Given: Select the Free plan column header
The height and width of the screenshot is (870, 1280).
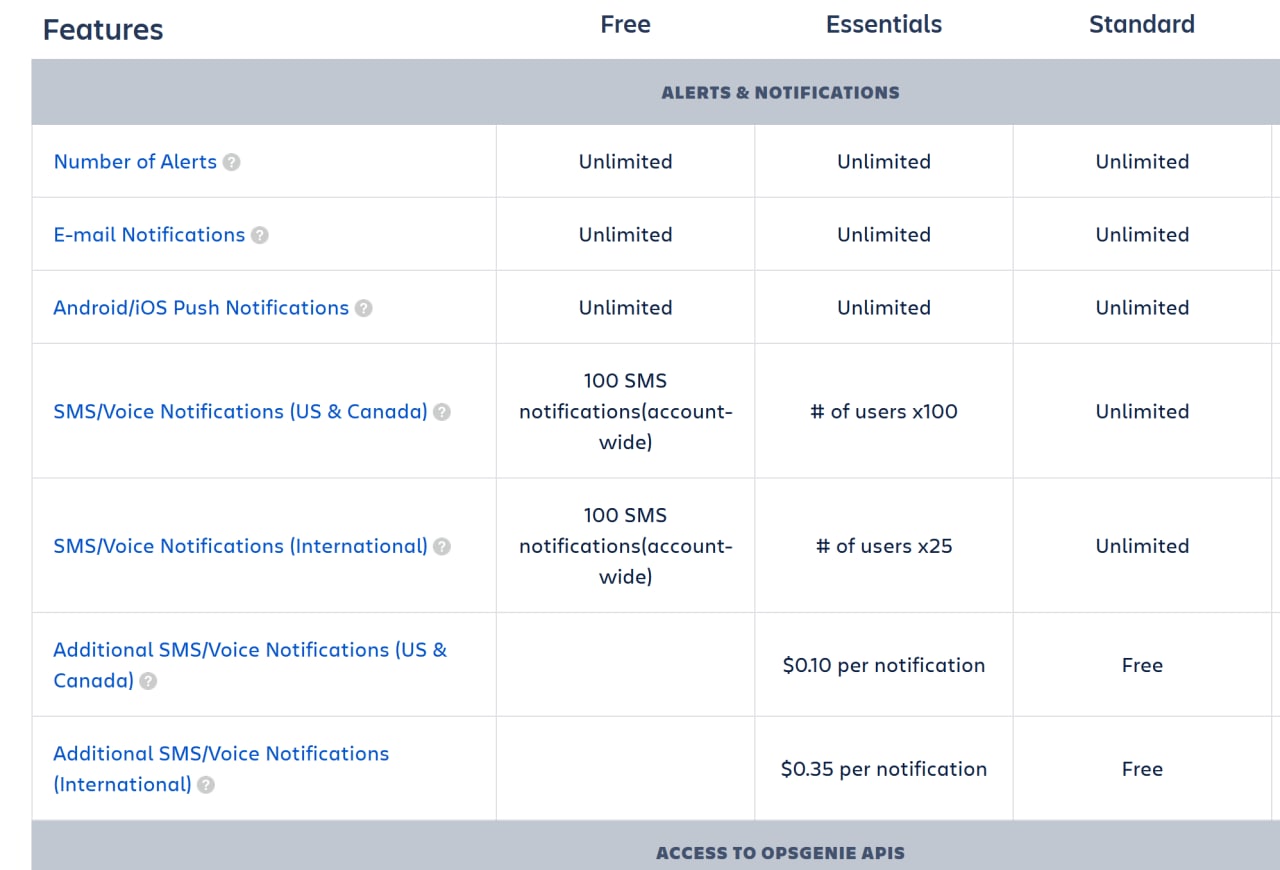Looking at the screenshot, I should [625, 25].
